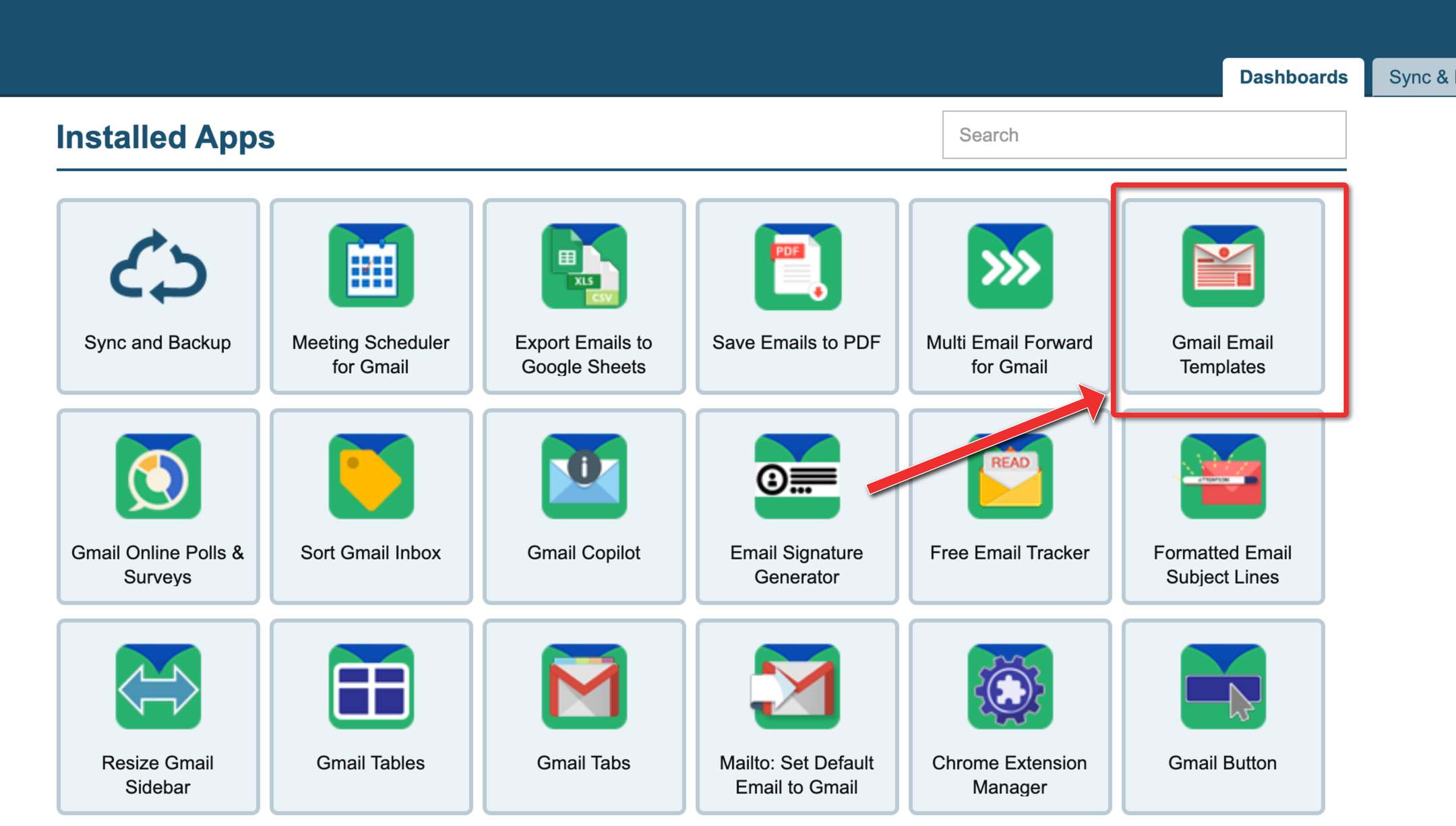Click the Installed Apps heading
The height and width of the screenshot is (826, 1456).
coord(166,137)
